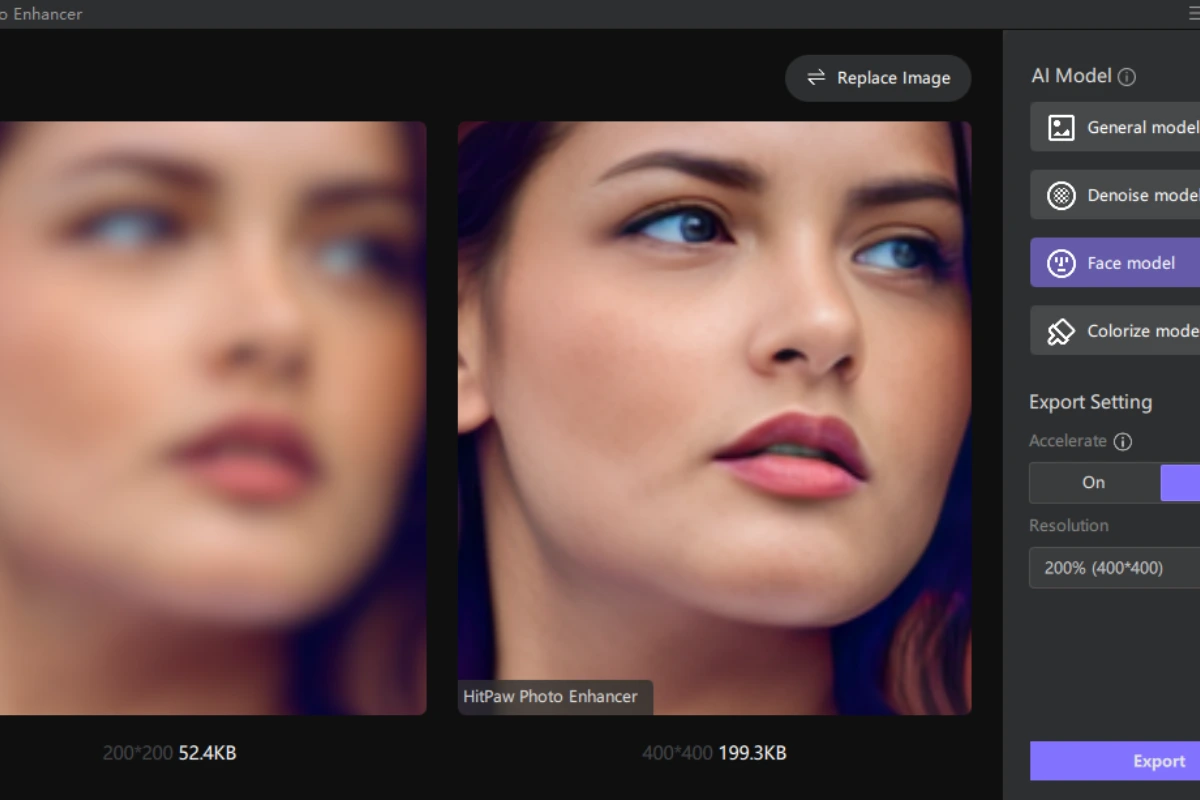This screenshot has width=1200, height=800.
Task: Pick the Colorize model text label
Action: coord(1142,331)
